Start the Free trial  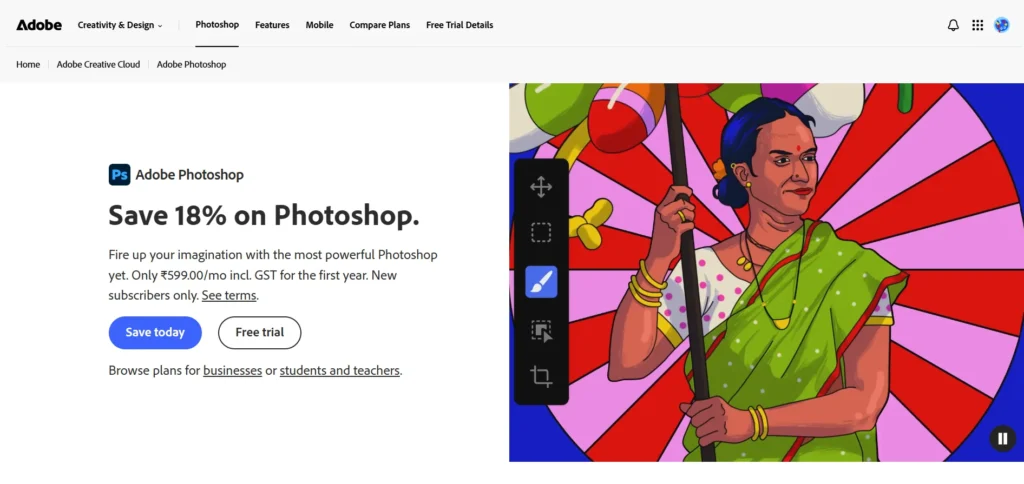pyautogui.click(x=259, y=332)
